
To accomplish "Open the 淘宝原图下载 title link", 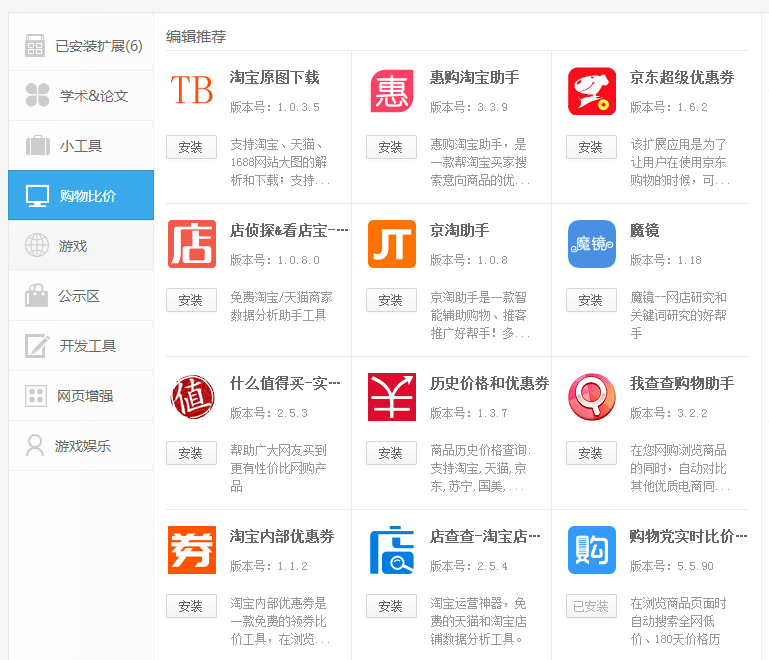I will (275, 77).
